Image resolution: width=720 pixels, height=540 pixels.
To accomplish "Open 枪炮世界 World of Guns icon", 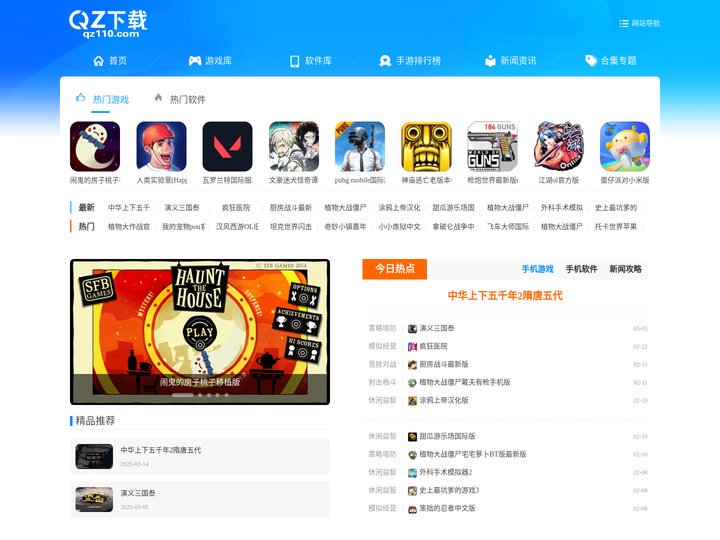I will [492, 146].
